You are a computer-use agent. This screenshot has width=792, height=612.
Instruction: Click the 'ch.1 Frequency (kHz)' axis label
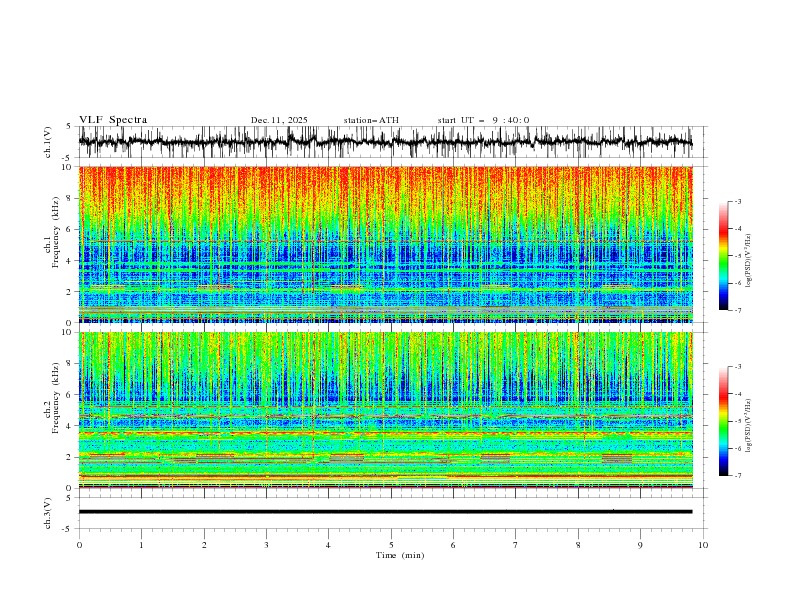pyautogui.click(x=52, y=230)
